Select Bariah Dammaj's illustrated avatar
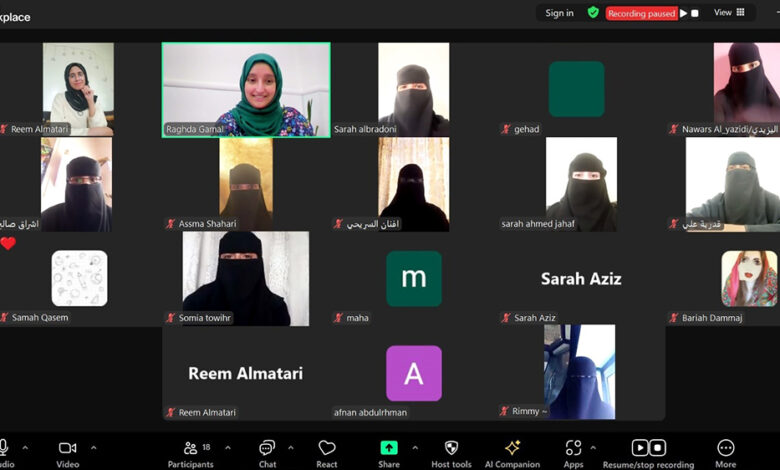This screenshot has height=470, width=780. [x=749, y=279]
